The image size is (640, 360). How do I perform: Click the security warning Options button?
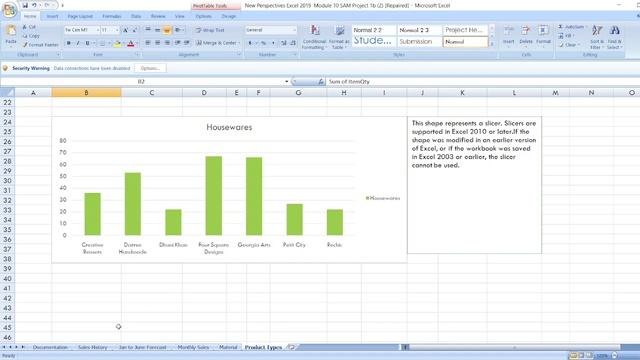coord(150,68)
